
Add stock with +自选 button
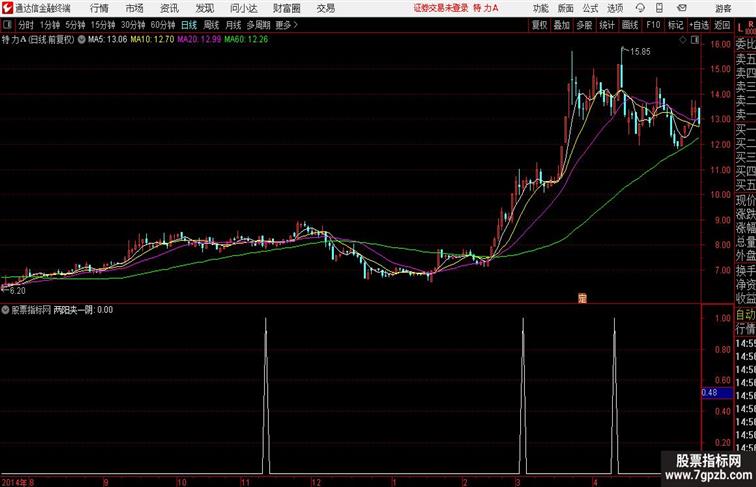pyautogui.click(x=699, y=25)
